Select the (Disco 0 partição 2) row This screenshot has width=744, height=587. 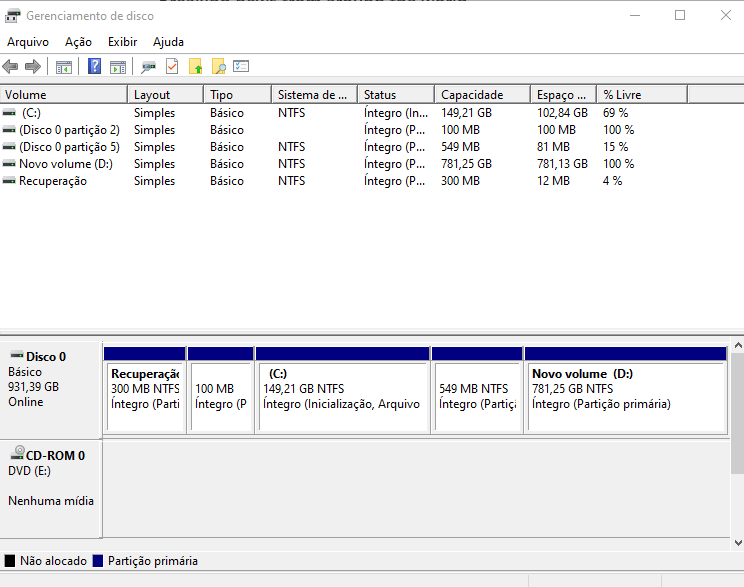pos(344,130)
